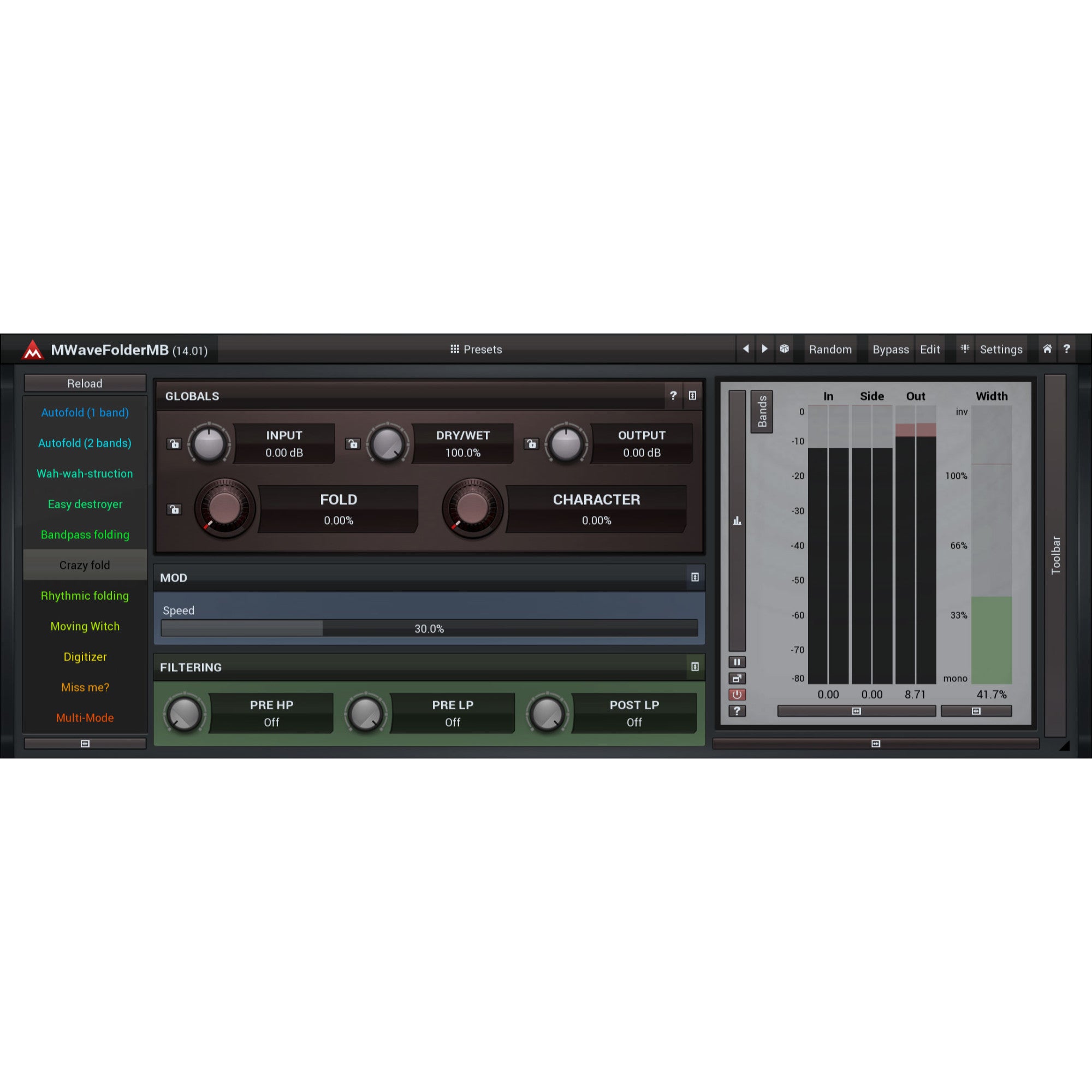The height and width of the screenshot is (1092, 1092).
Task: Collapse the Width meter handle
Action: coord(976,711)
